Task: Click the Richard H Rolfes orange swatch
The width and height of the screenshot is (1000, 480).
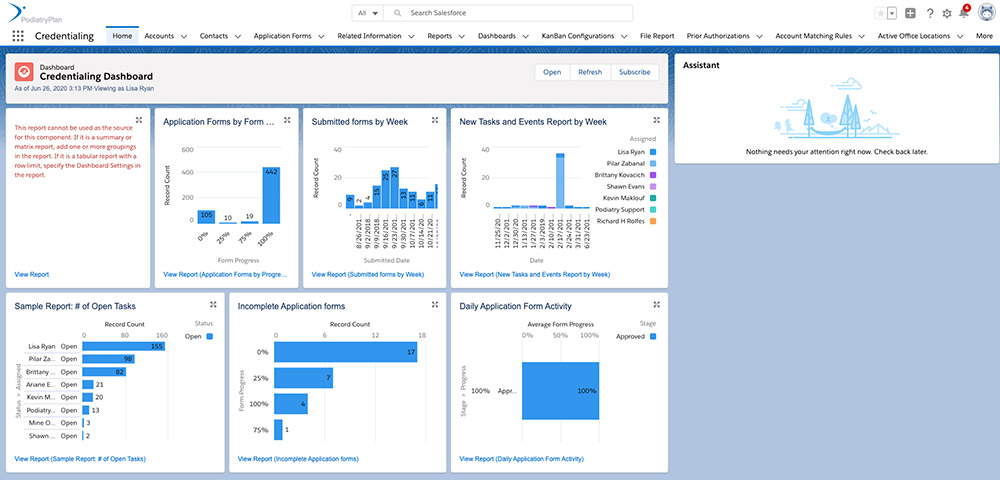Action: (653, 221)
